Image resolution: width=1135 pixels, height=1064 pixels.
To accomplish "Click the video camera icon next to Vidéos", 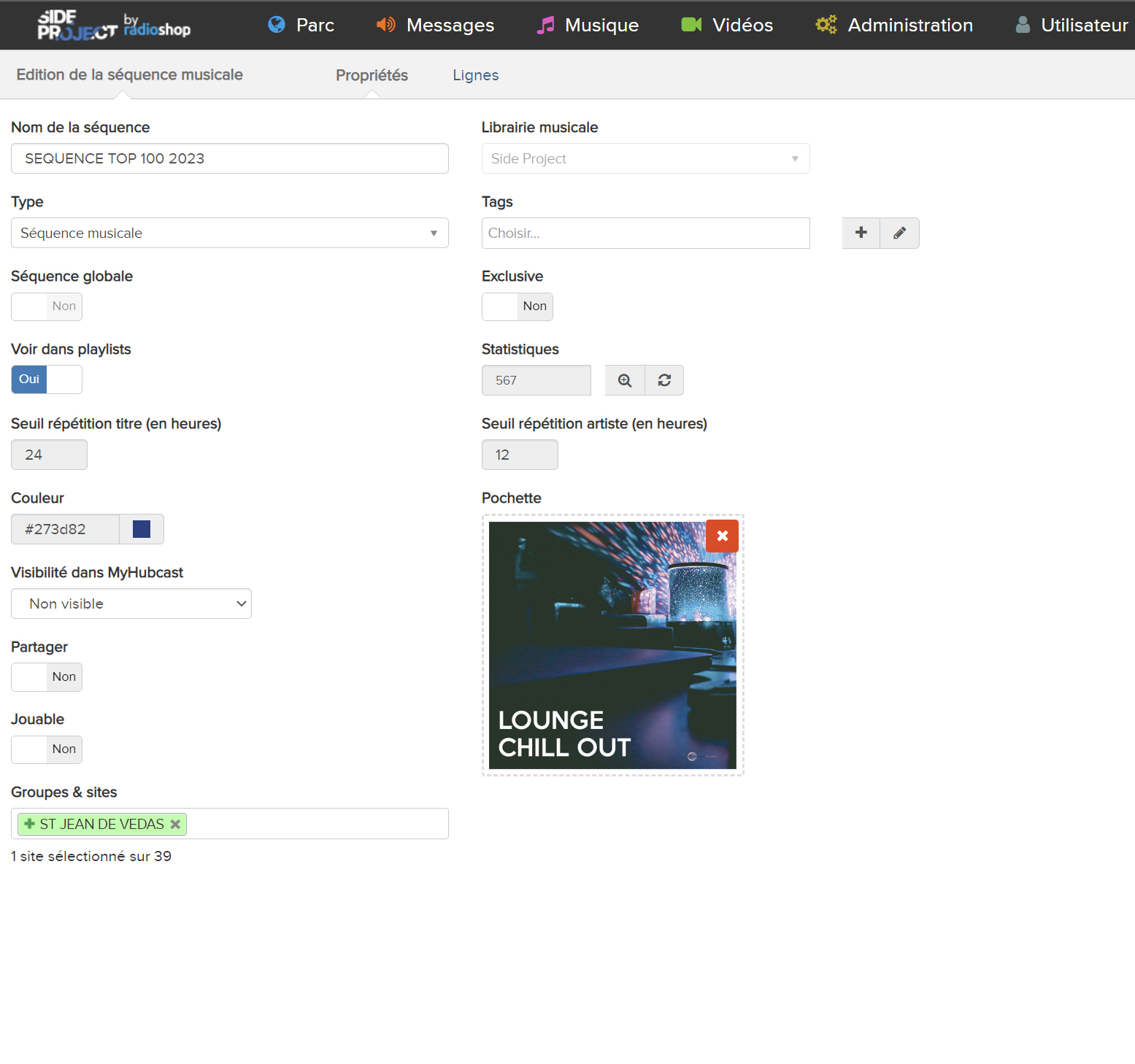I will point(691,25).
